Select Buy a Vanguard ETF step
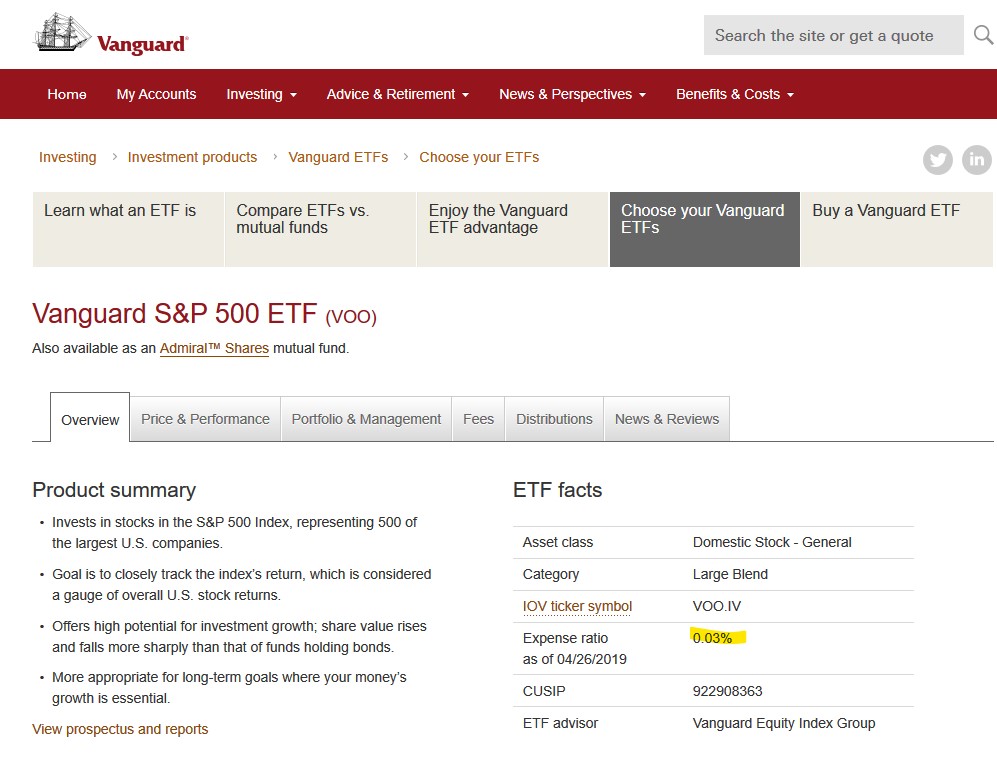997x783 pixels. click(897, 229)
